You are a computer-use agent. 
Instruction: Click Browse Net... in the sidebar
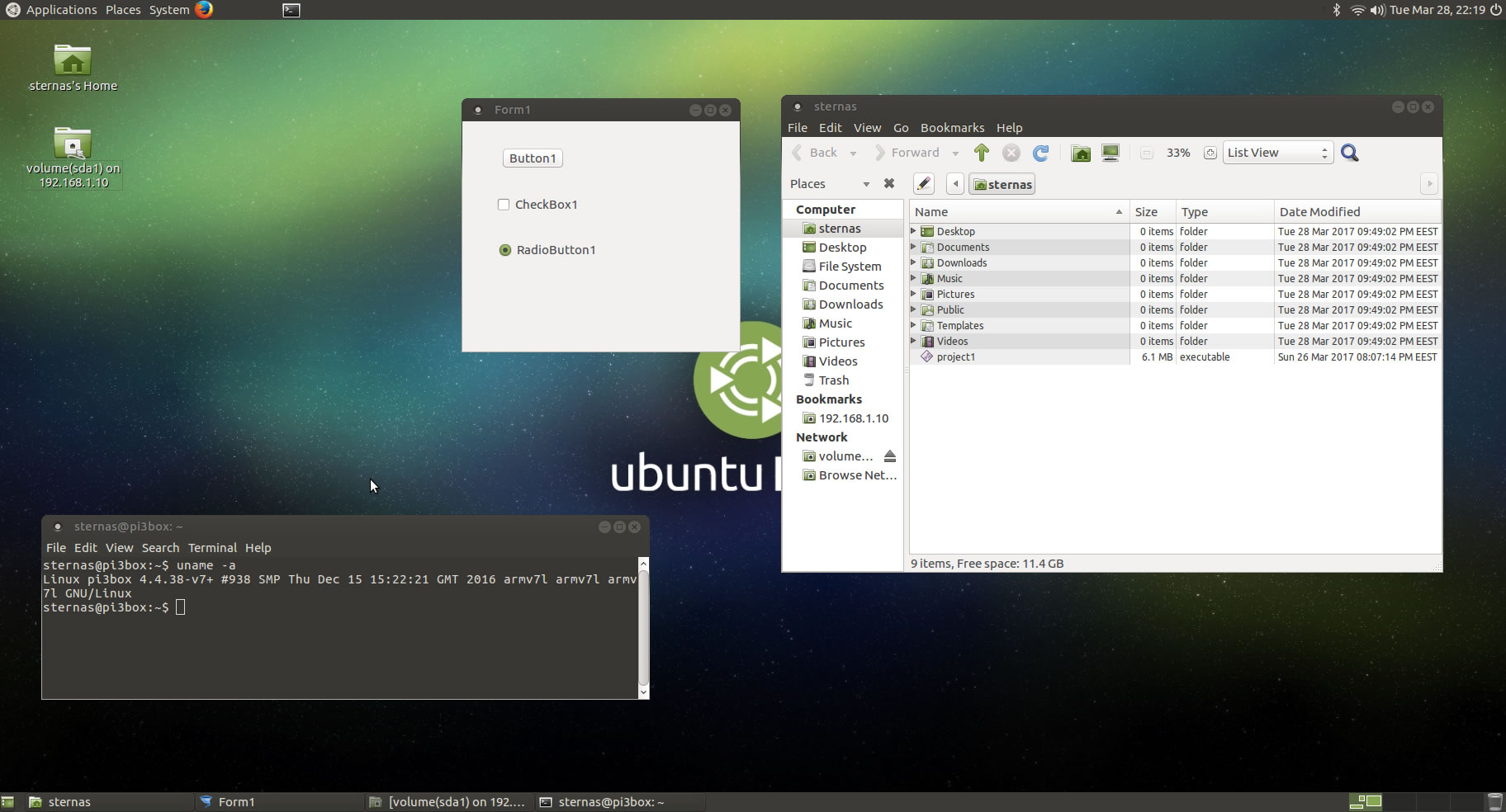[850, 475]
